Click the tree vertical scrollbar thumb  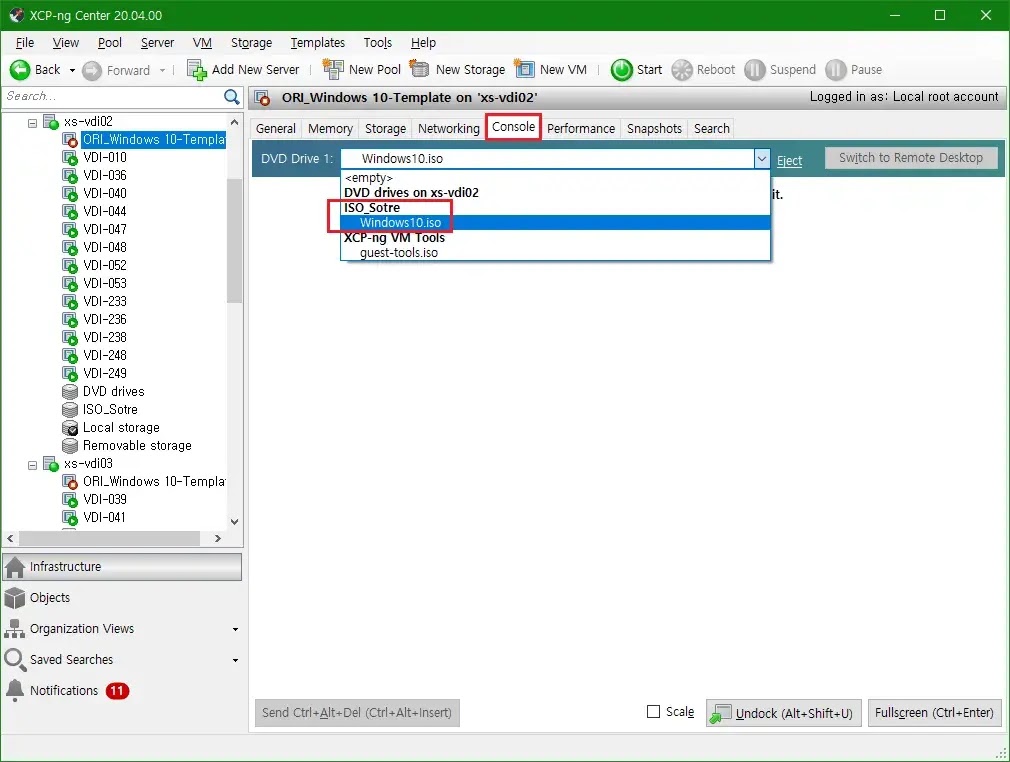tap(234, 240)
